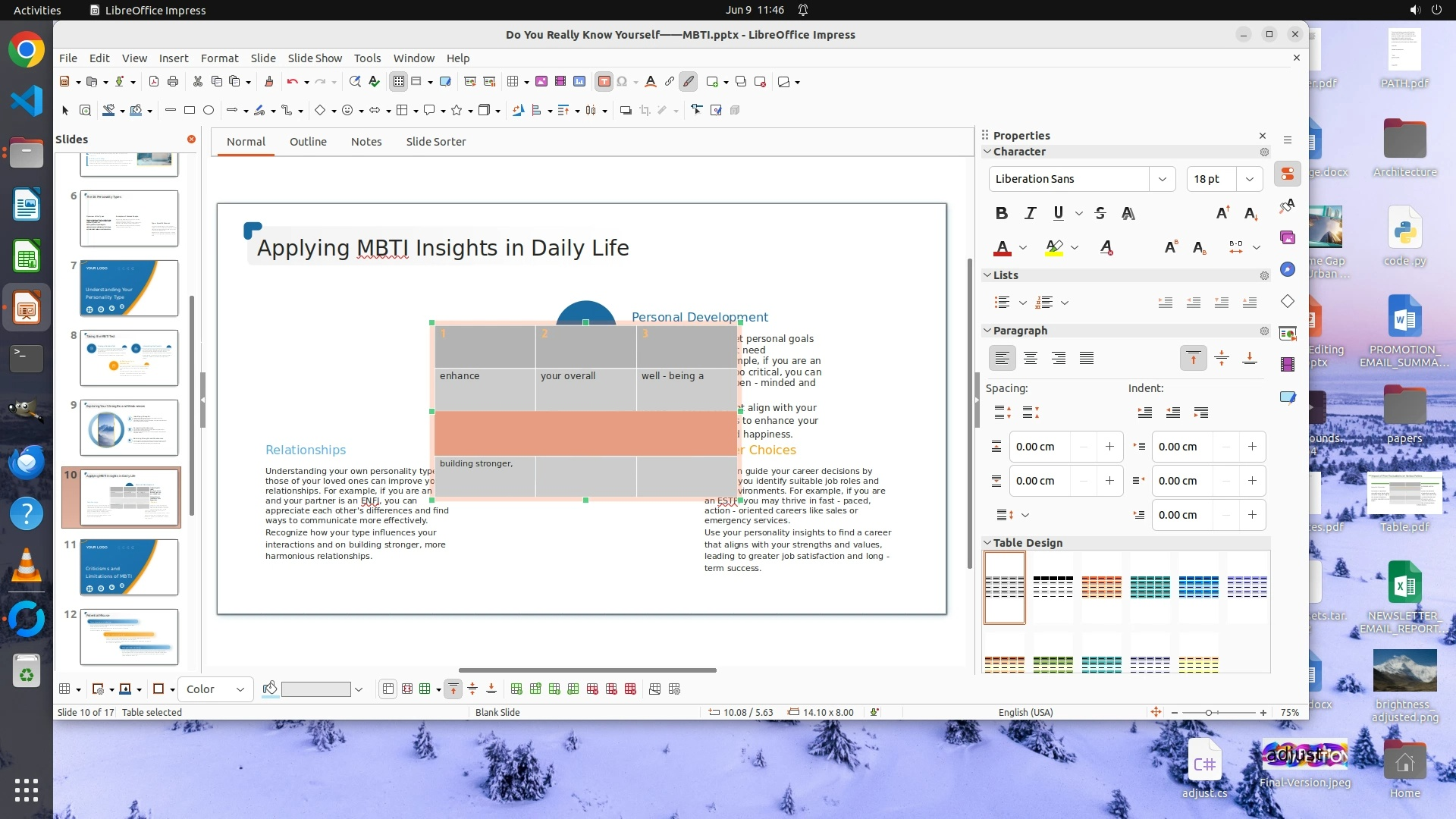The image size is (1456, 819).
Task: Open More Options for Paragraph panel
Action: click(x=1264, y=331)
